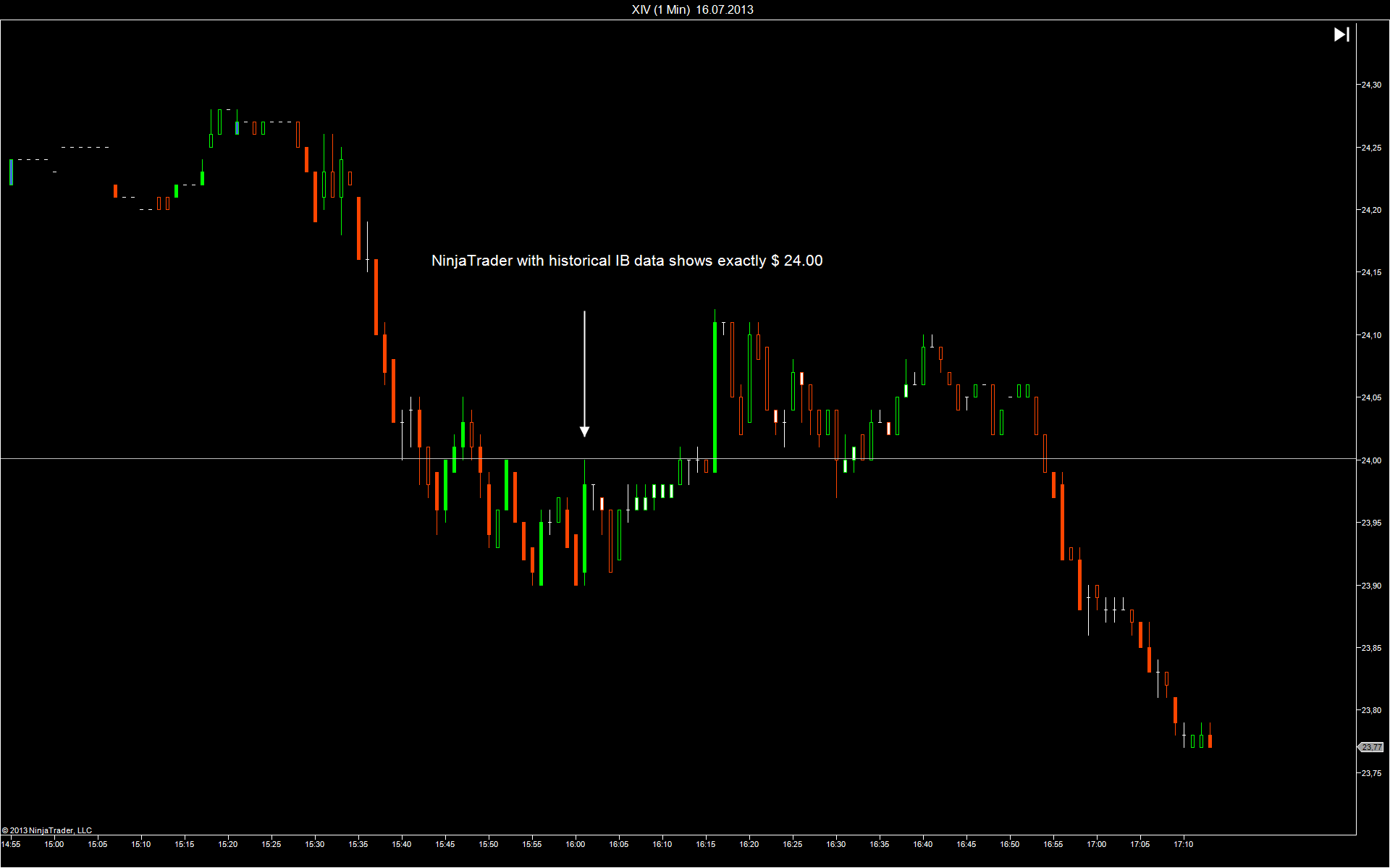Click the 23,75 price axis label
This screenshot has height=868, width=1390.
pyautogui.click(x=1371, y=773)
